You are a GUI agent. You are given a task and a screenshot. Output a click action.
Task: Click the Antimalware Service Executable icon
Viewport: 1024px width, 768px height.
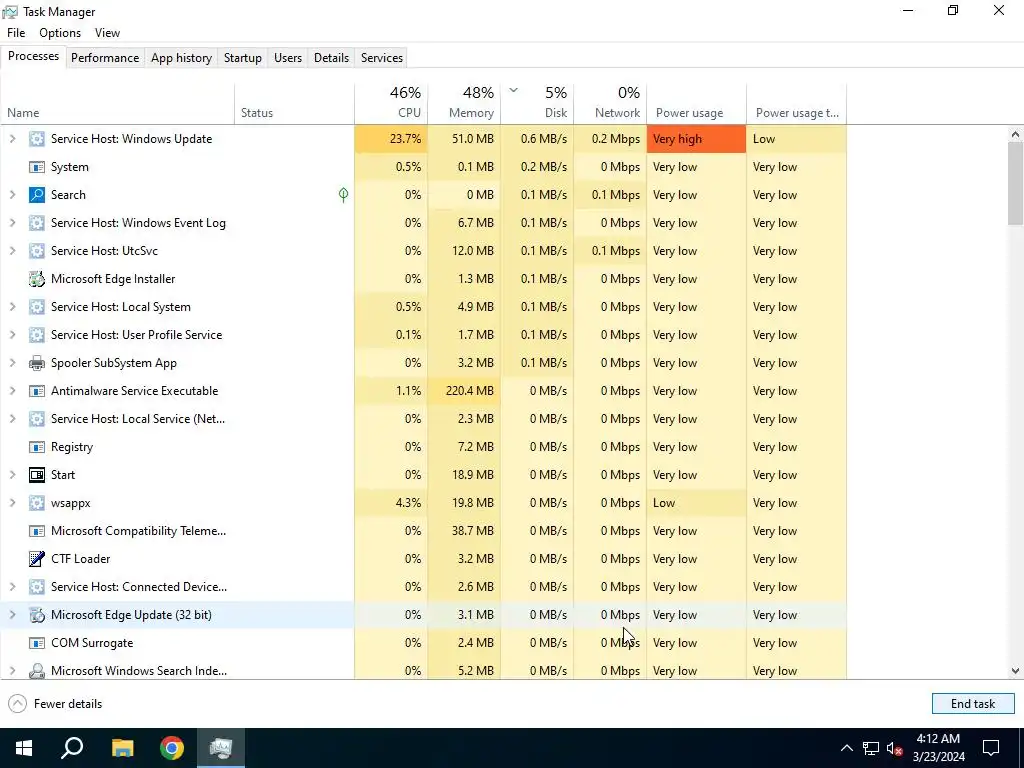pos(37,391)
